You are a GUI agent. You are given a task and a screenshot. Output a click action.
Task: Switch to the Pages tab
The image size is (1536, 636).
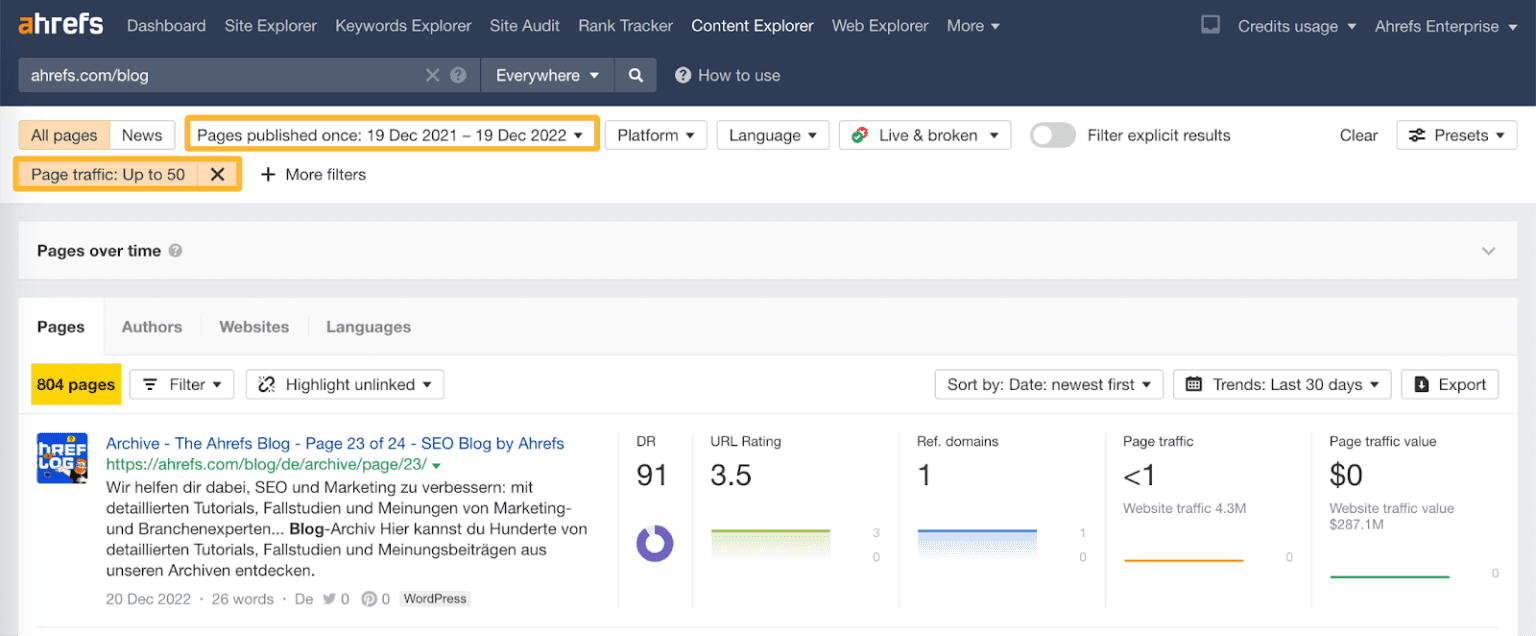point(61,327)
